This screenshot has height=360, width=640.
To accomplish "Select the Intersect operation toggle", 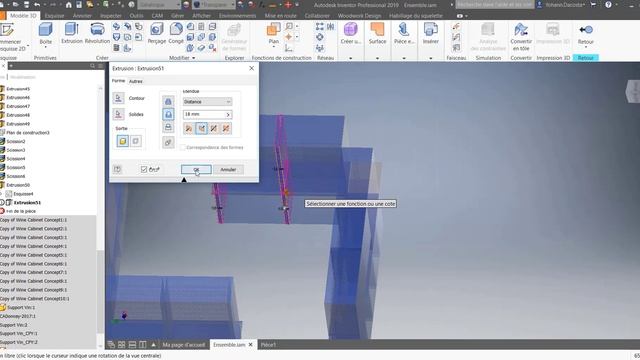I will point(168,127).
